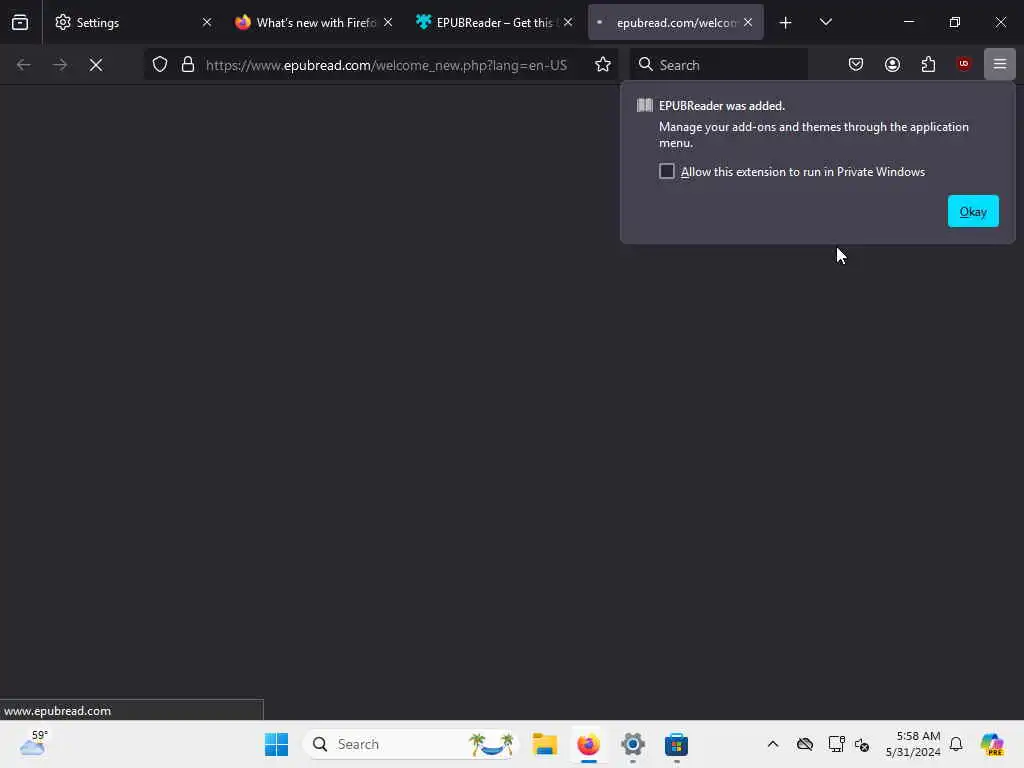This screenshot has height=768, width=1024.
Task: Go back one page
Action: click(x=24, y=65)
